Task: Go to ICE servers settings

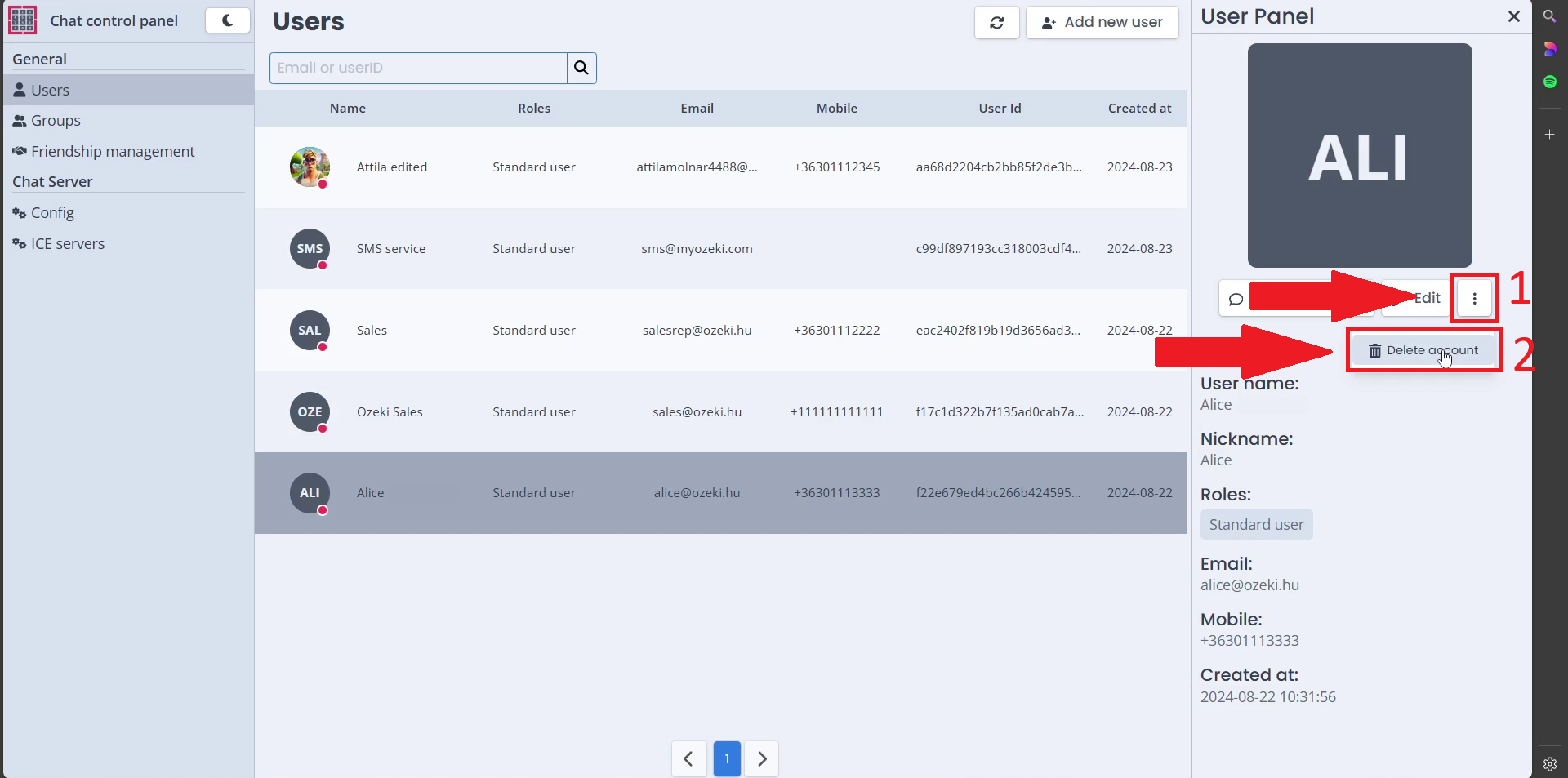Action: [68, 244]
